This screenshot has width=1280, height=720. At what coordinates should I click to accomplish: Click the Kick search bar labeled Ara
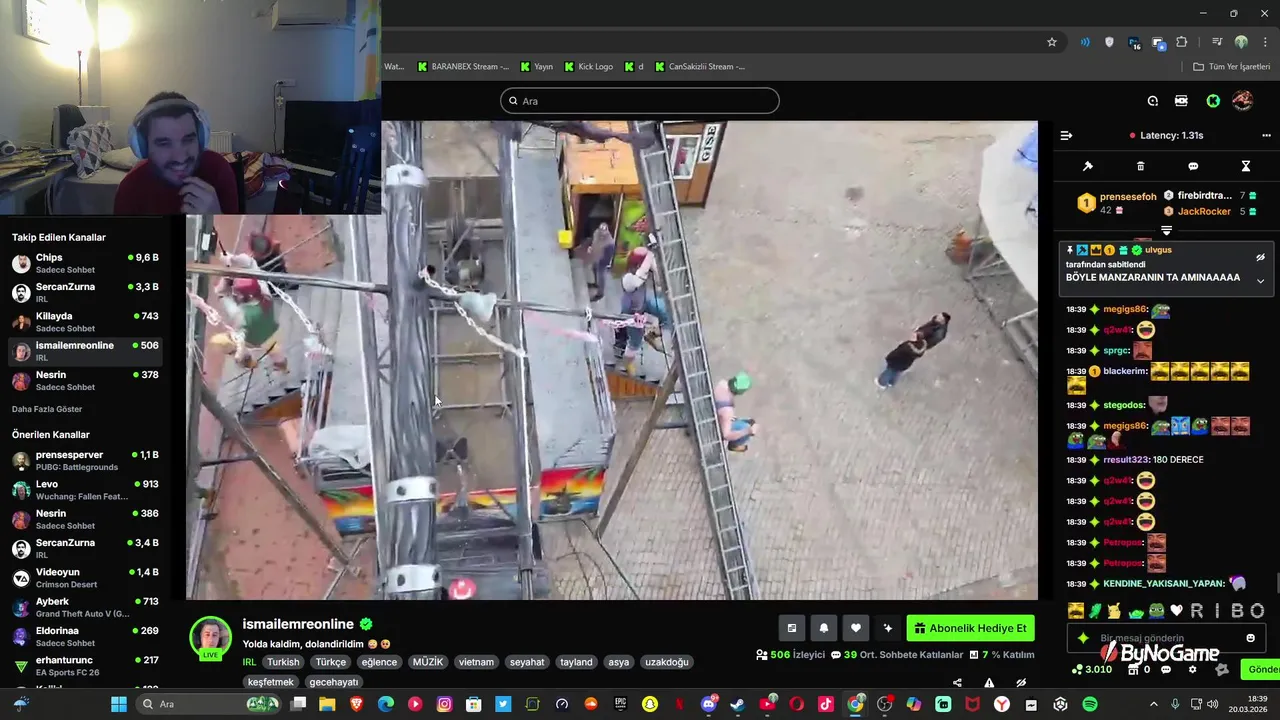pyautogui.click(x=640, y=101)
